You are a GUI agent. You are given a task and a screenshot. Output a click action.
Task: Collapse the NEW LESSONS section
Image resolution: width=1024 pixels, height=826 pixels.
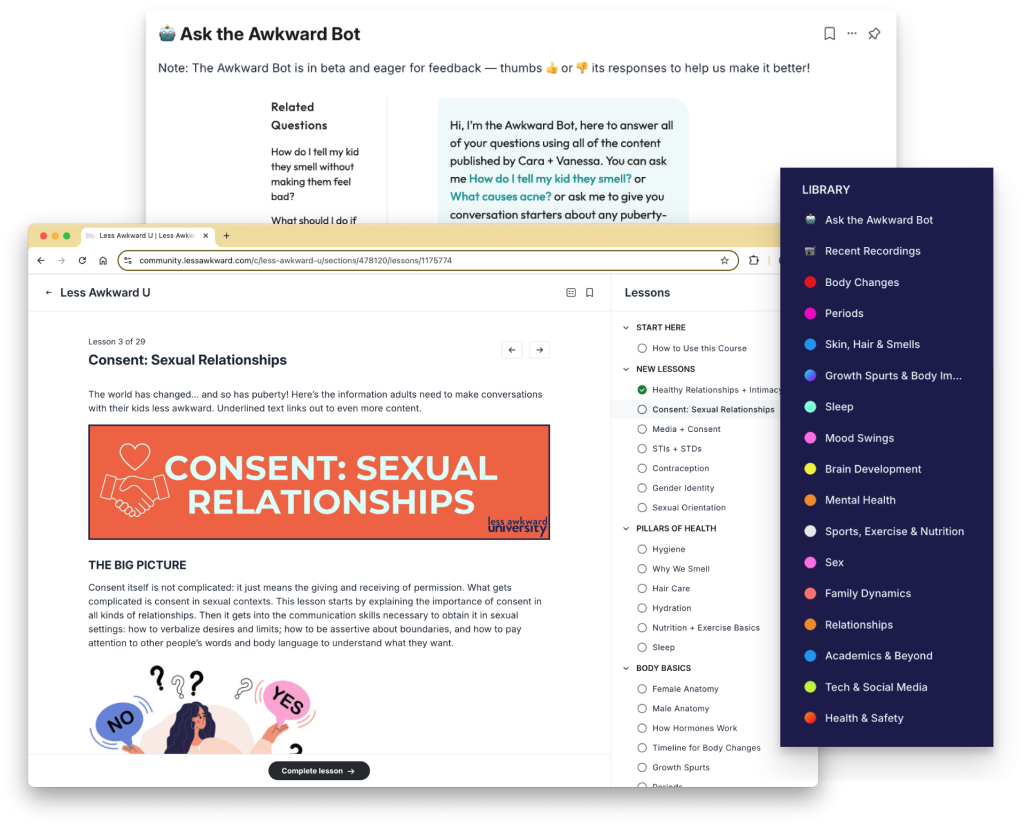click(626, 370)
